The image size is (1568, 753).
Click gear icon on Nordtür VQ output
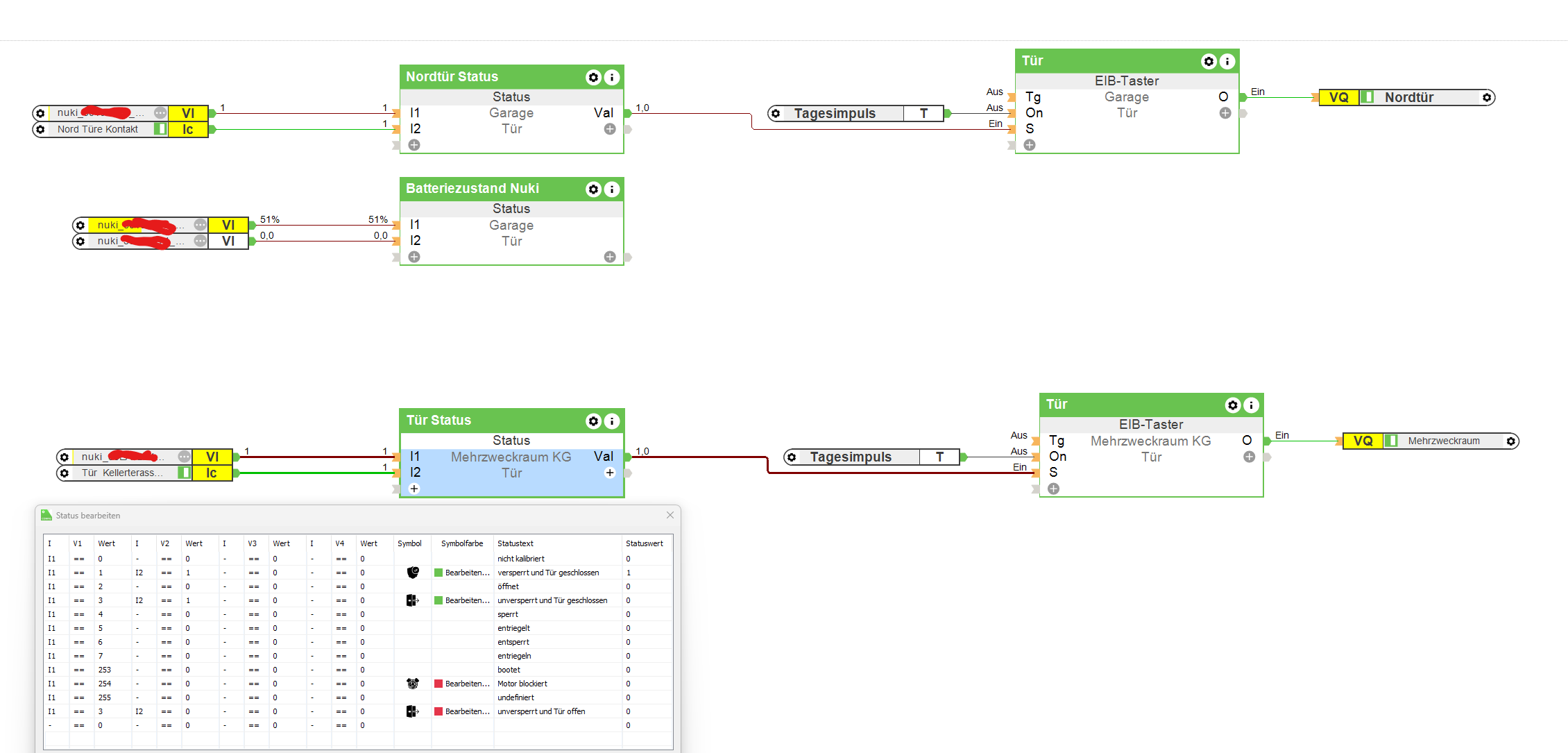[x=1487, y=98]
